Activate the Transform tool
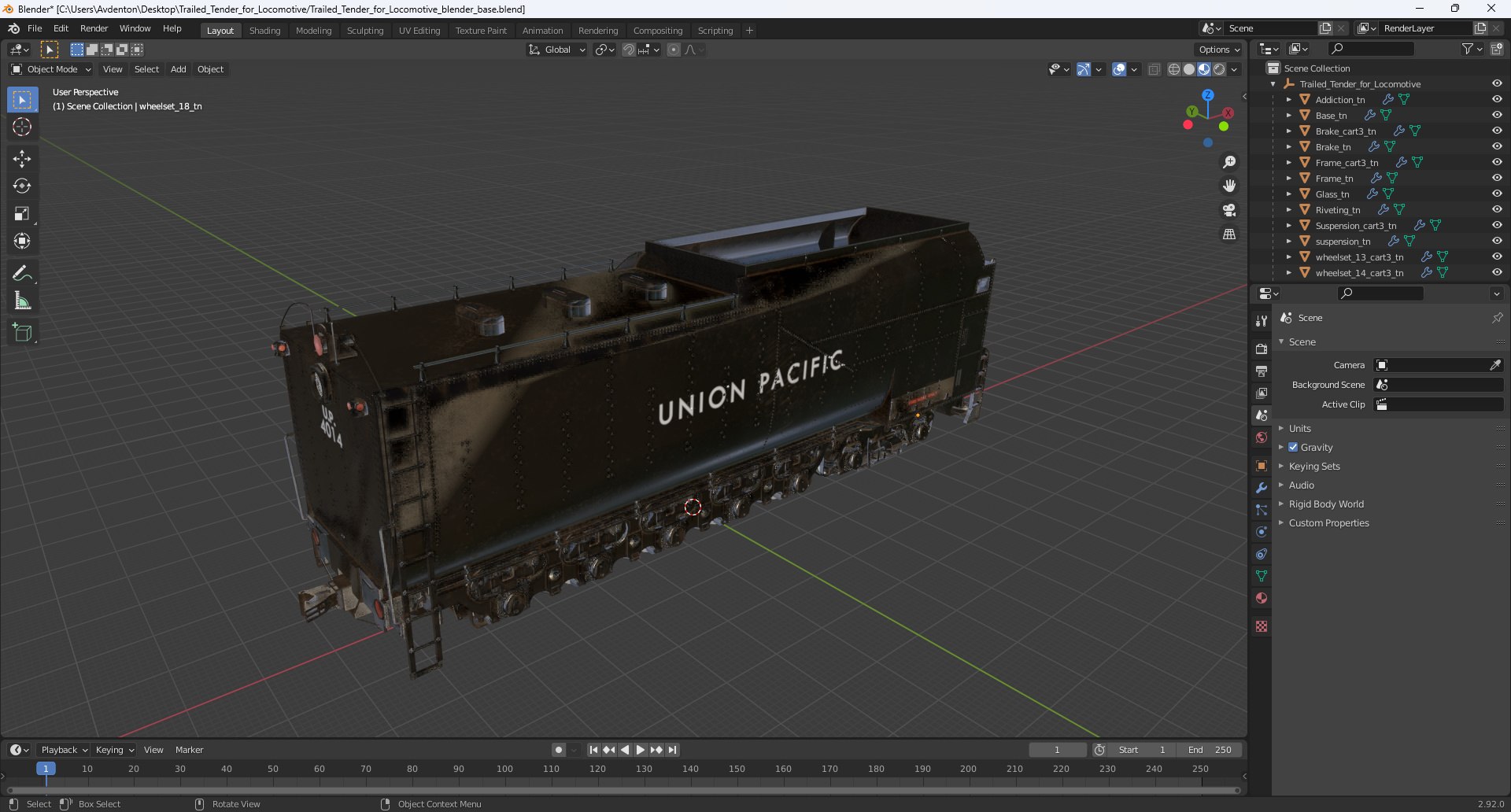Viewport: 1511px width, 812px height. pyautogui.click(x=22, y=242)
